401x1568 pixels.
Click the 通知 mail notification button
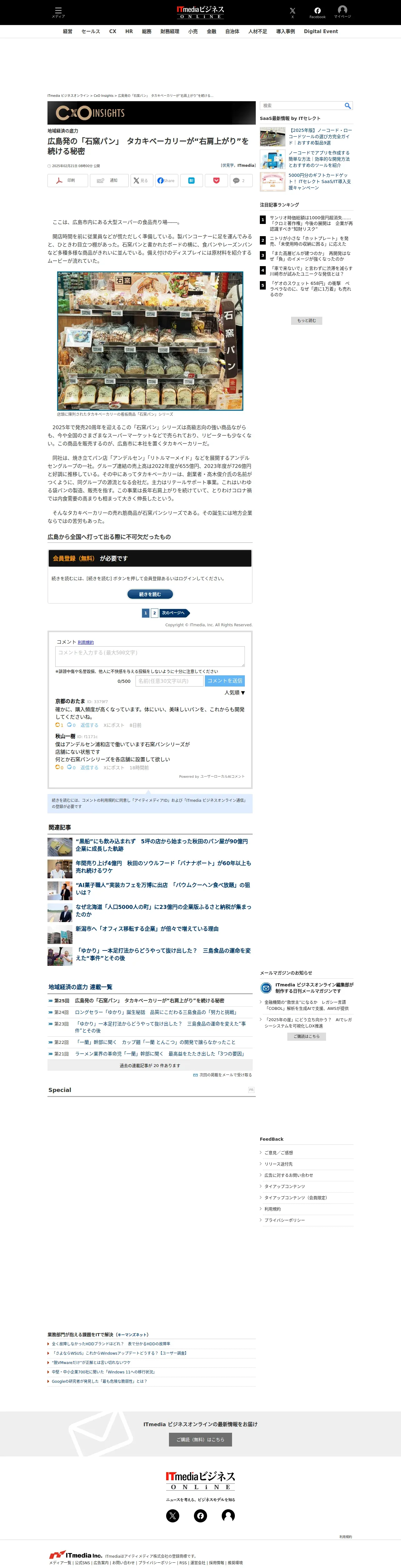[108, 180]
